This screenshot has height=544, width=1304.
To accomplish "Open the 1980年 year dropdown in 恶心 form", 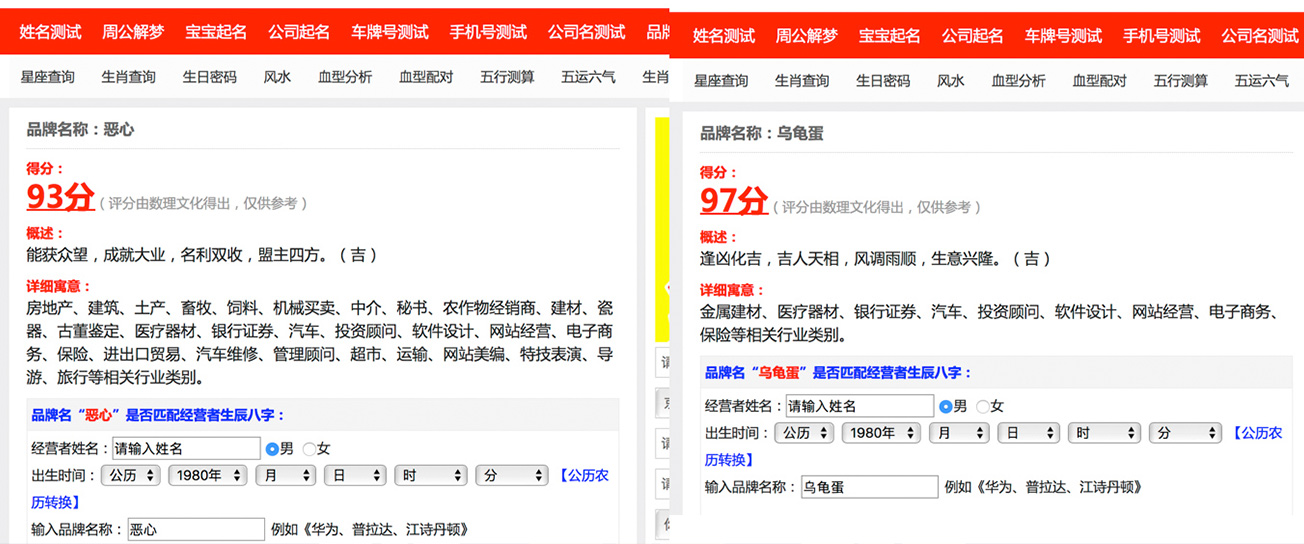I will [207, 476].
